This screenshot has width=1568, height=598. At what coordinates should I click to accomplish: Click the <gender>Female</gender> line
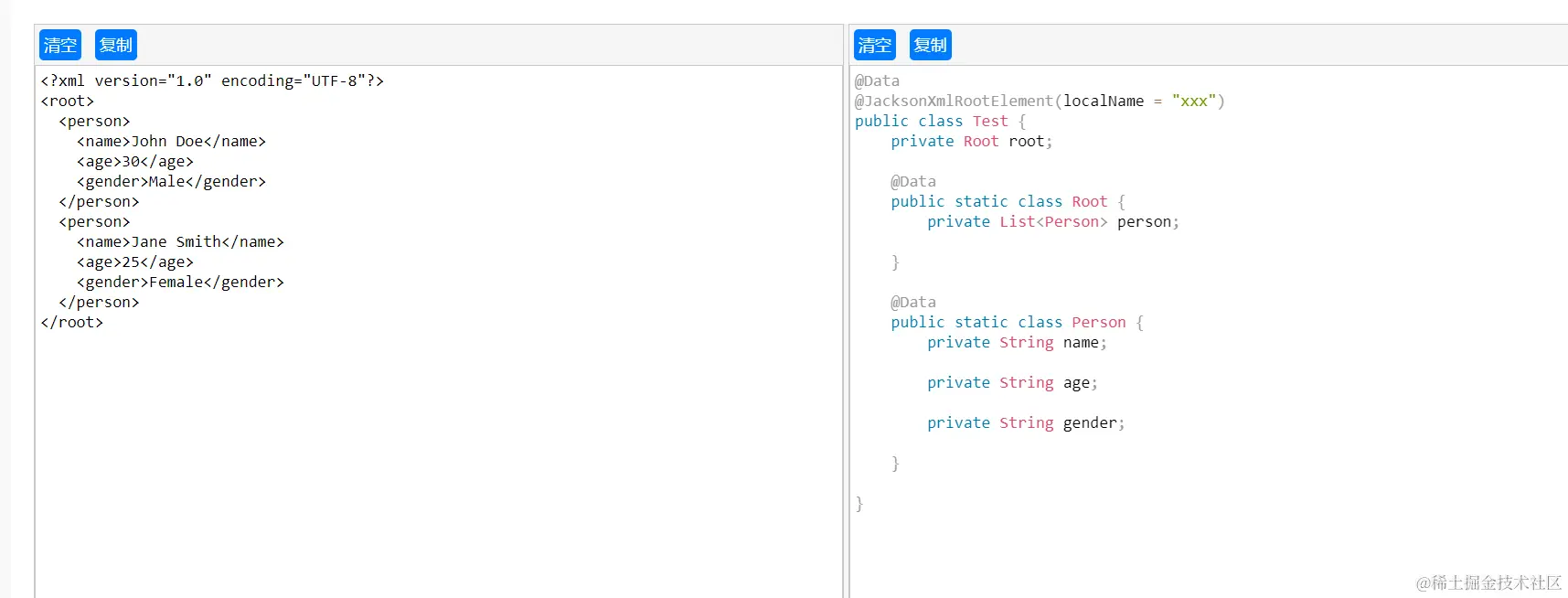point(181,282)
